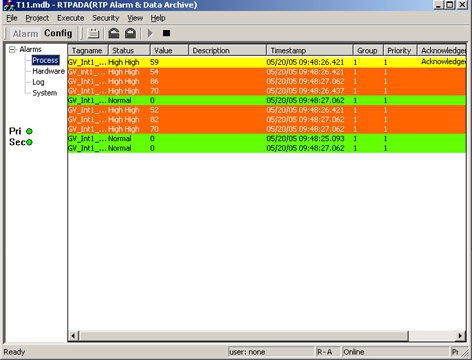This screenshot has height=360, width=472.
Task: Sort by Description column header
Action: point(228,50)
